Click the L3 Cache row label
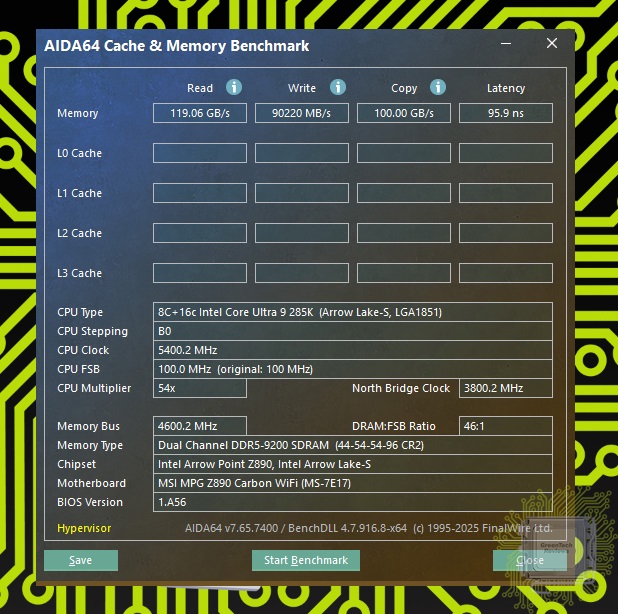 (x=79, y=273)
